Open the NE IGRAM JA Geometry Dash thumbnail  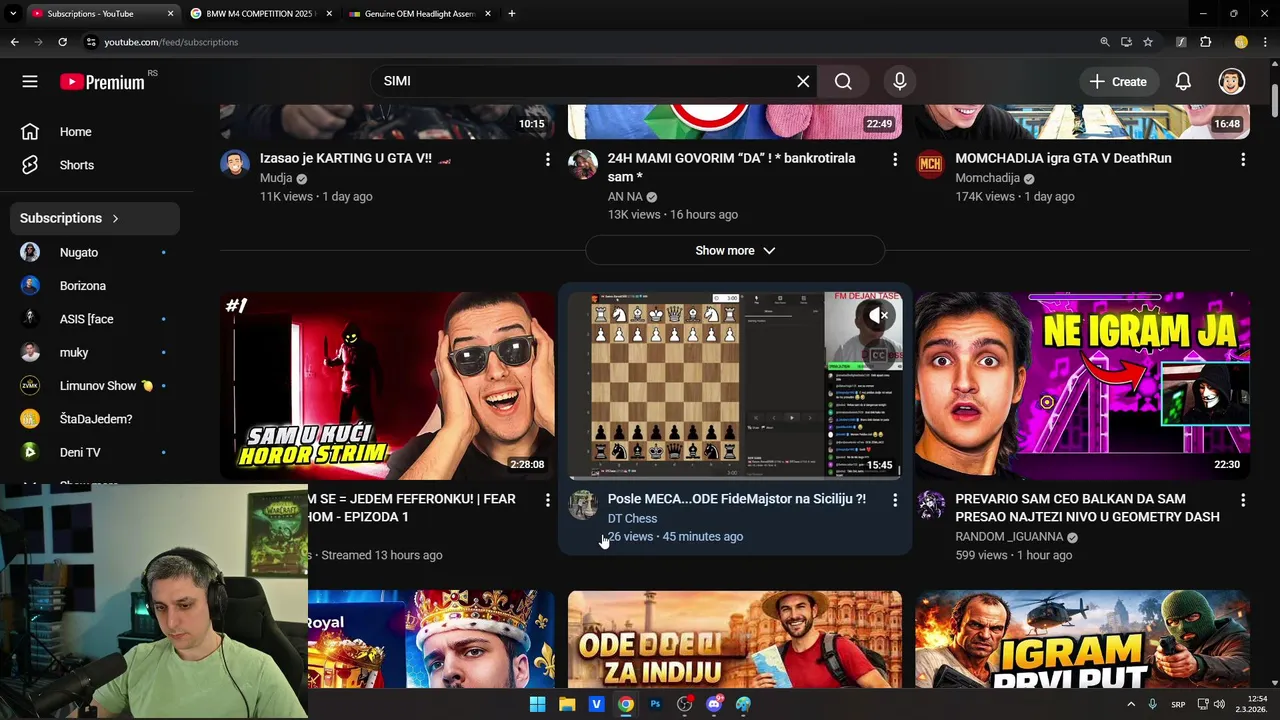tap(1082, 386)
